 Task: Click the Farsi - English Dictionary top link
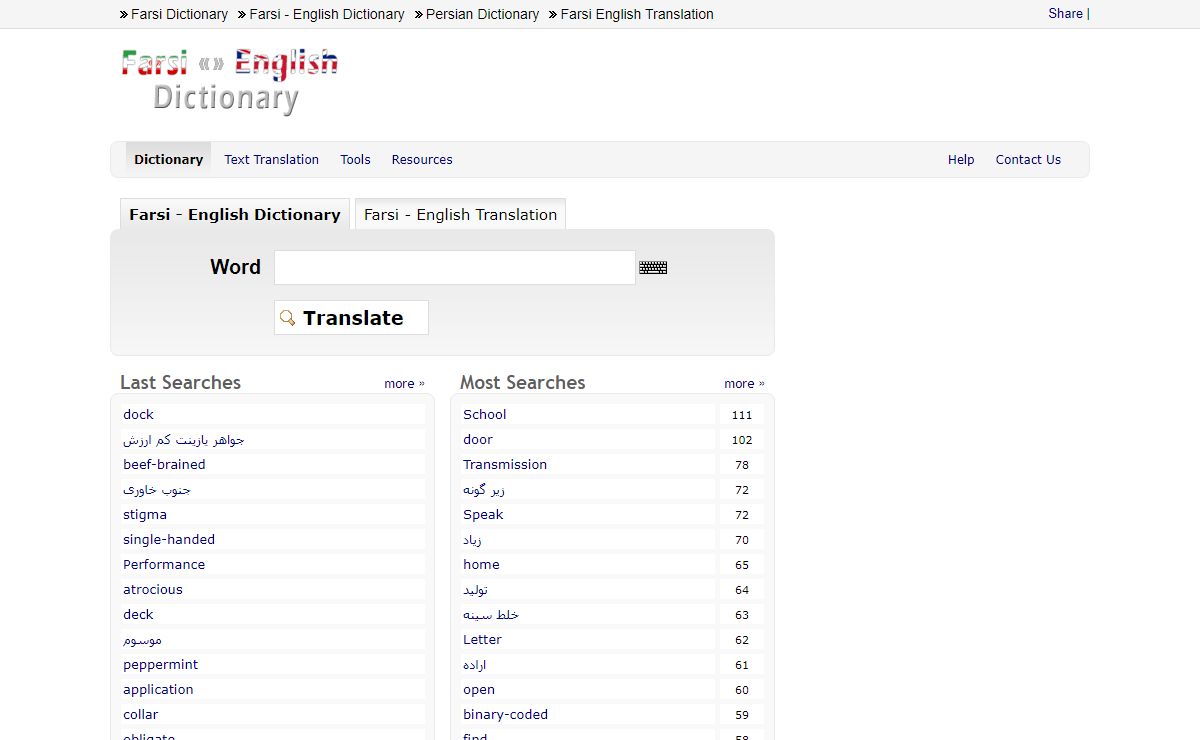click(x=327, y=14)
